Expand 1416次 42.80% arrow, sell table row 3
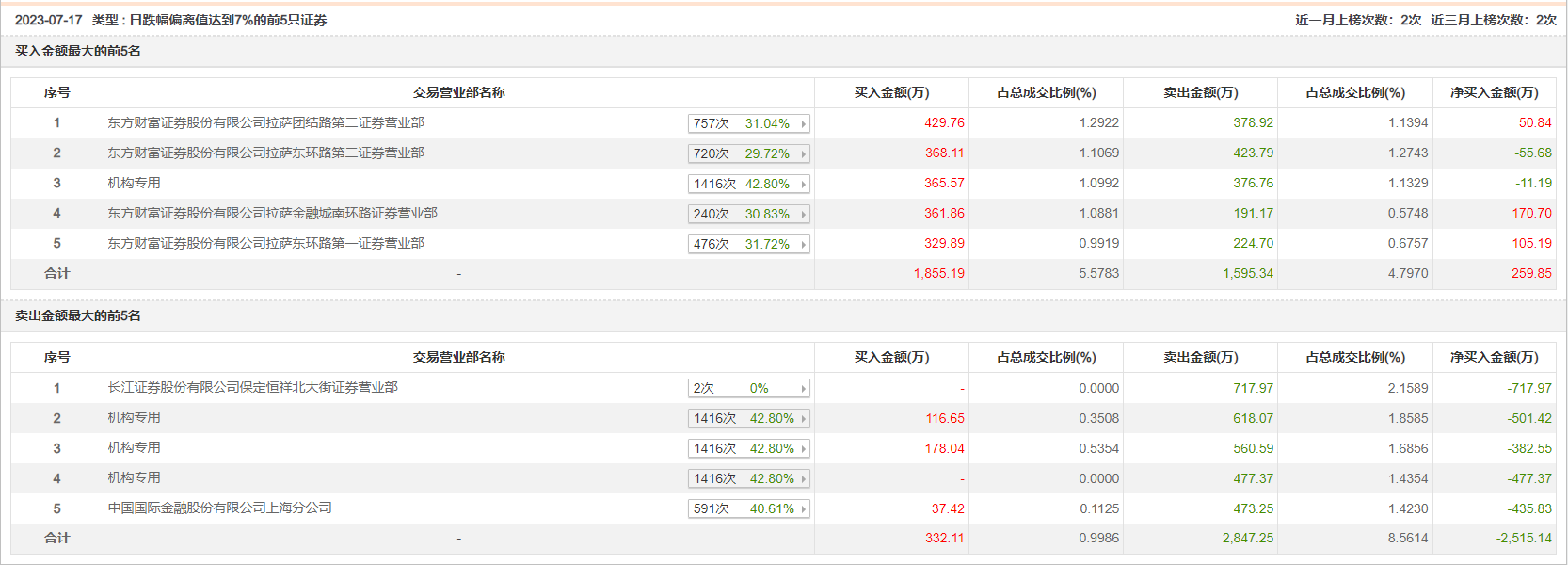Image resolution: width=1568 pixels, height=565 pixels. (x=803, y=448)
